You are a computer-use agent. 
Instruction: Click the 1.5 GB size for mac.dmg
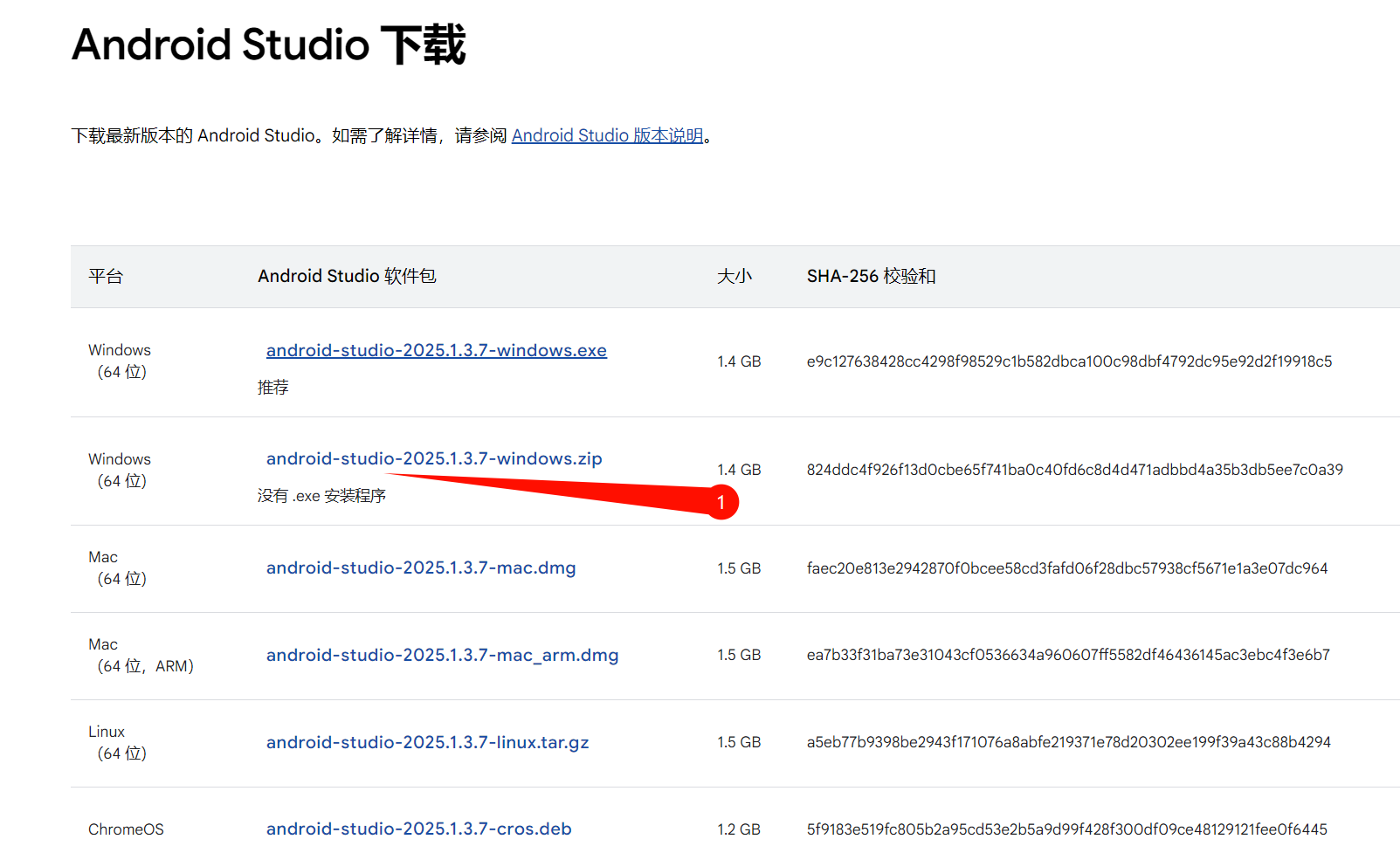pos(739,568)
